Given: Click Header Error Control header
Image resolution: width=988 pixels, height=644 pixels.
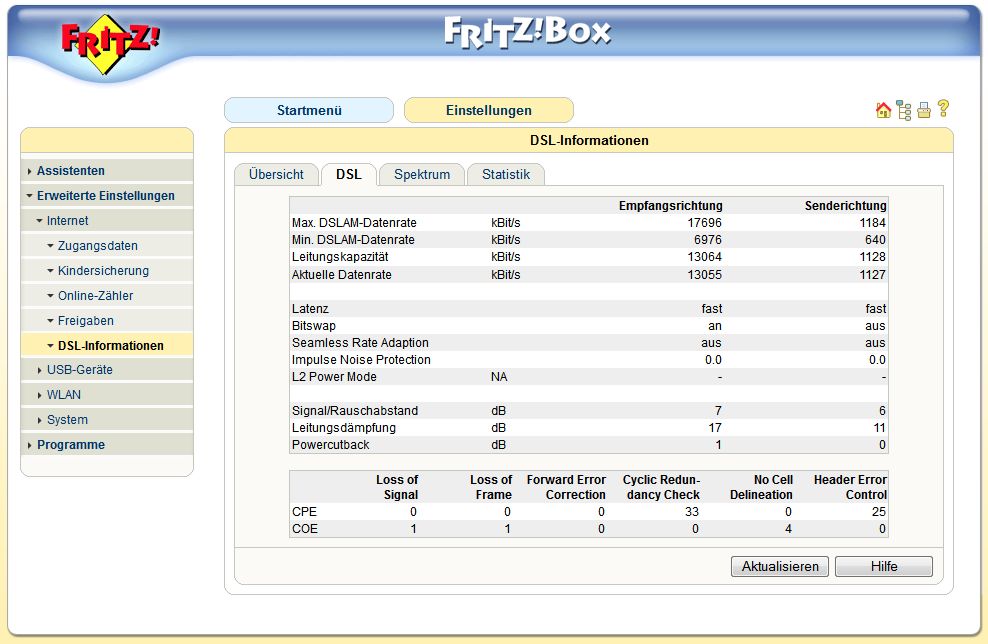Looking at the screenshot, I should coord(850,487).
